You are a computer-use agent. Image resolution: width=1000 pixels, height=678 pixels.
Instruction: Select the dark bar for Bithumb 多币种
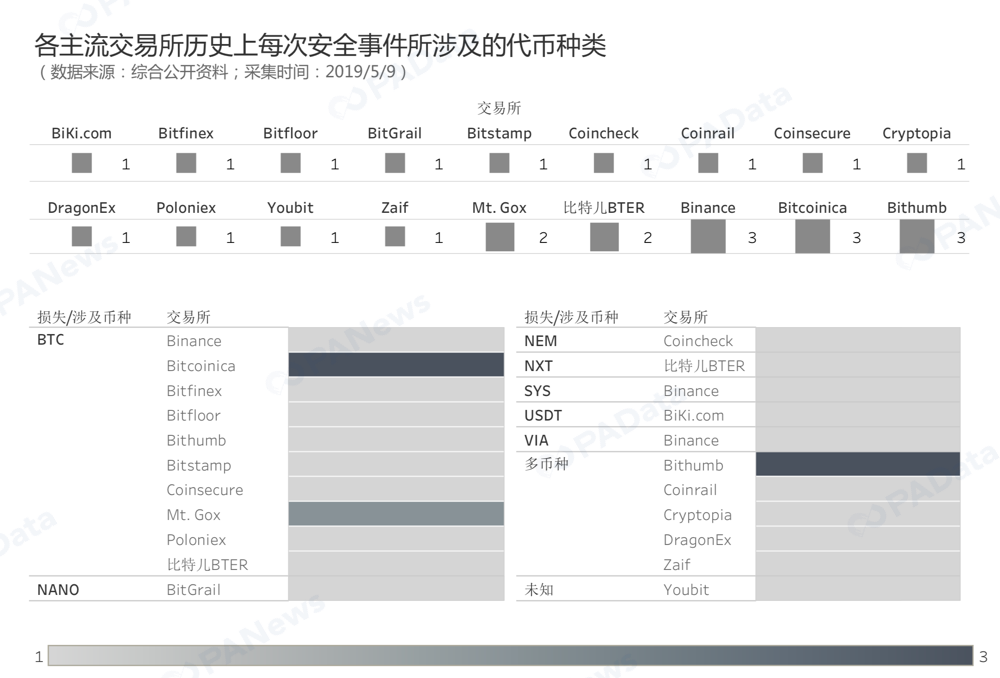click(x=858, y=464)
